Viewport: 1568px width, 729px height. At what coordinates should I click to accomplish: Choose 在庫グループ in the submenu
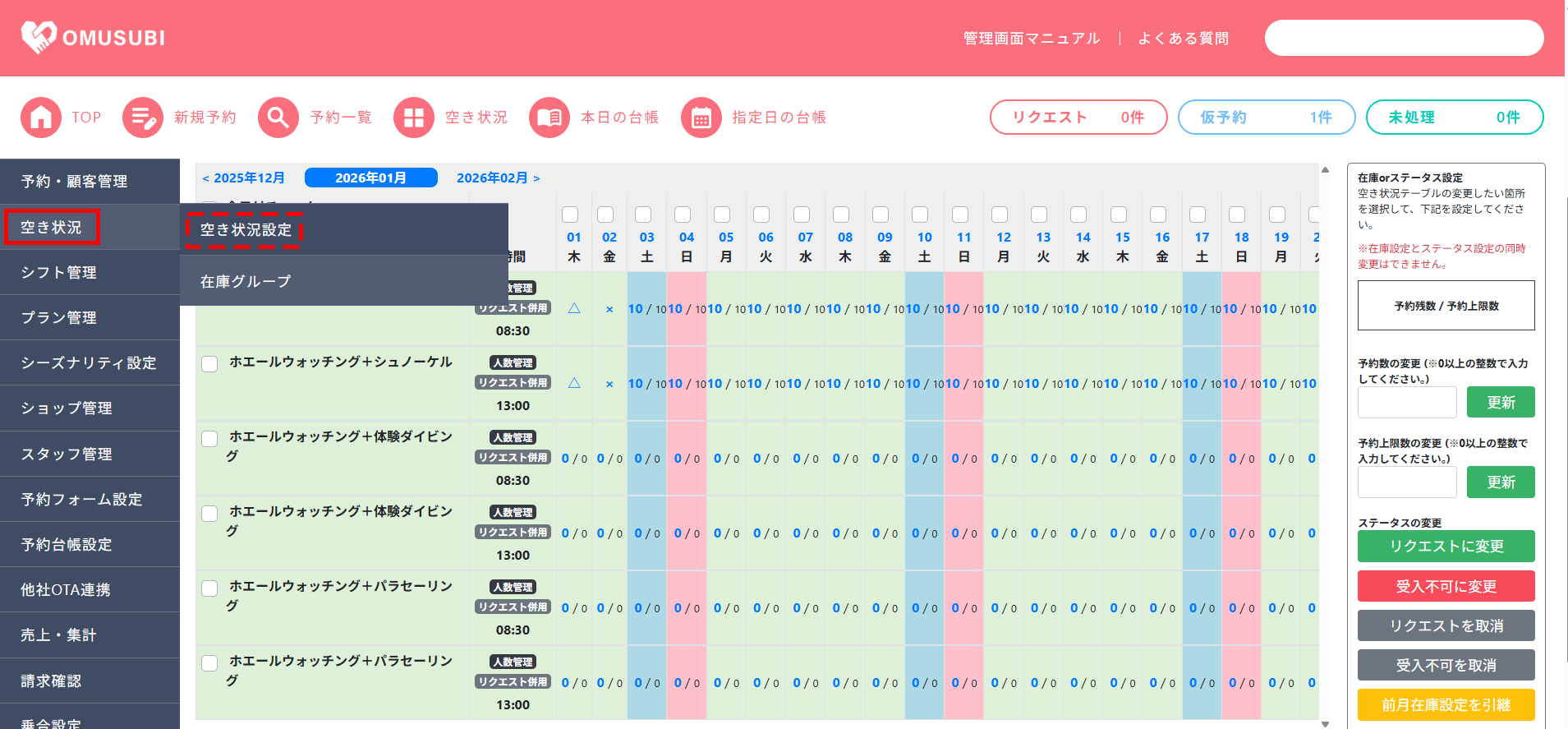246,281
